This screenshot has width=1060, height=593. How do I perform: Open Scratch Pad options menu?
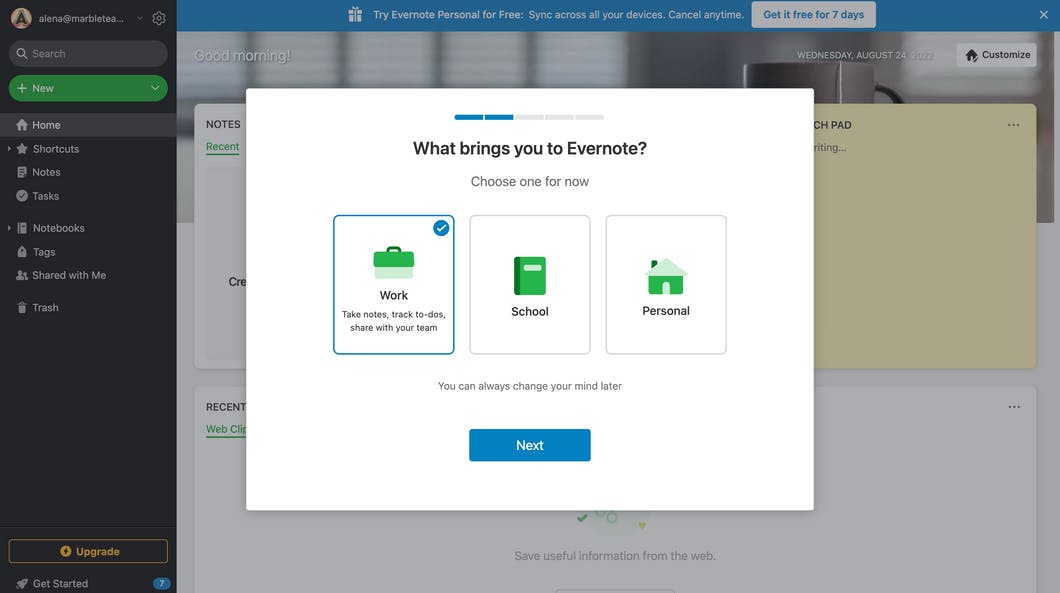(x=1013, y=124)
